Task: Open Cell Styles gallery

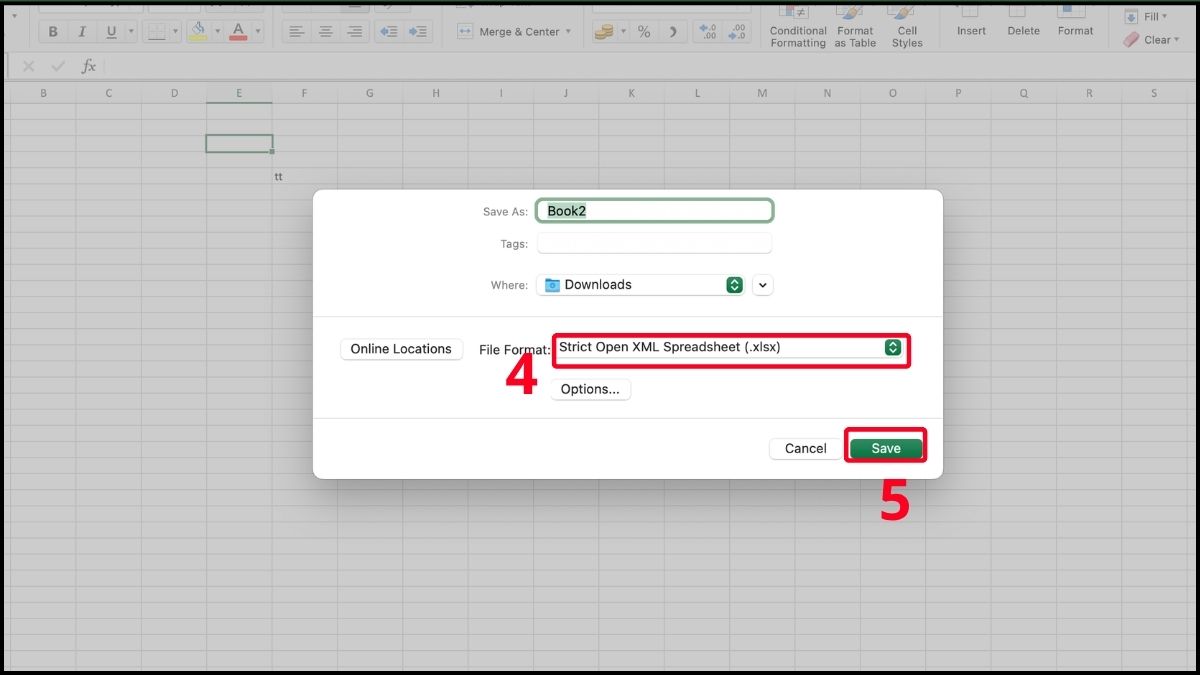Action: tap(907, 26)
